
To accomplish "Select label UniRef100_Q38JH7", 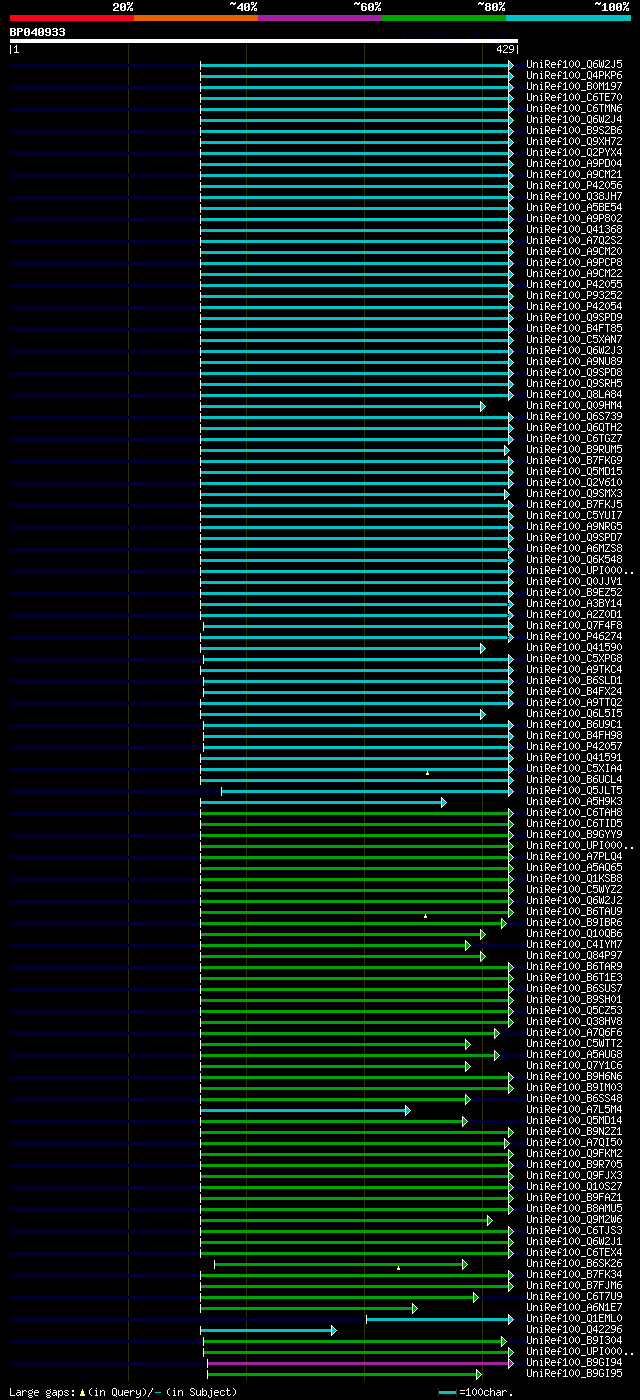I will point(574,196).
